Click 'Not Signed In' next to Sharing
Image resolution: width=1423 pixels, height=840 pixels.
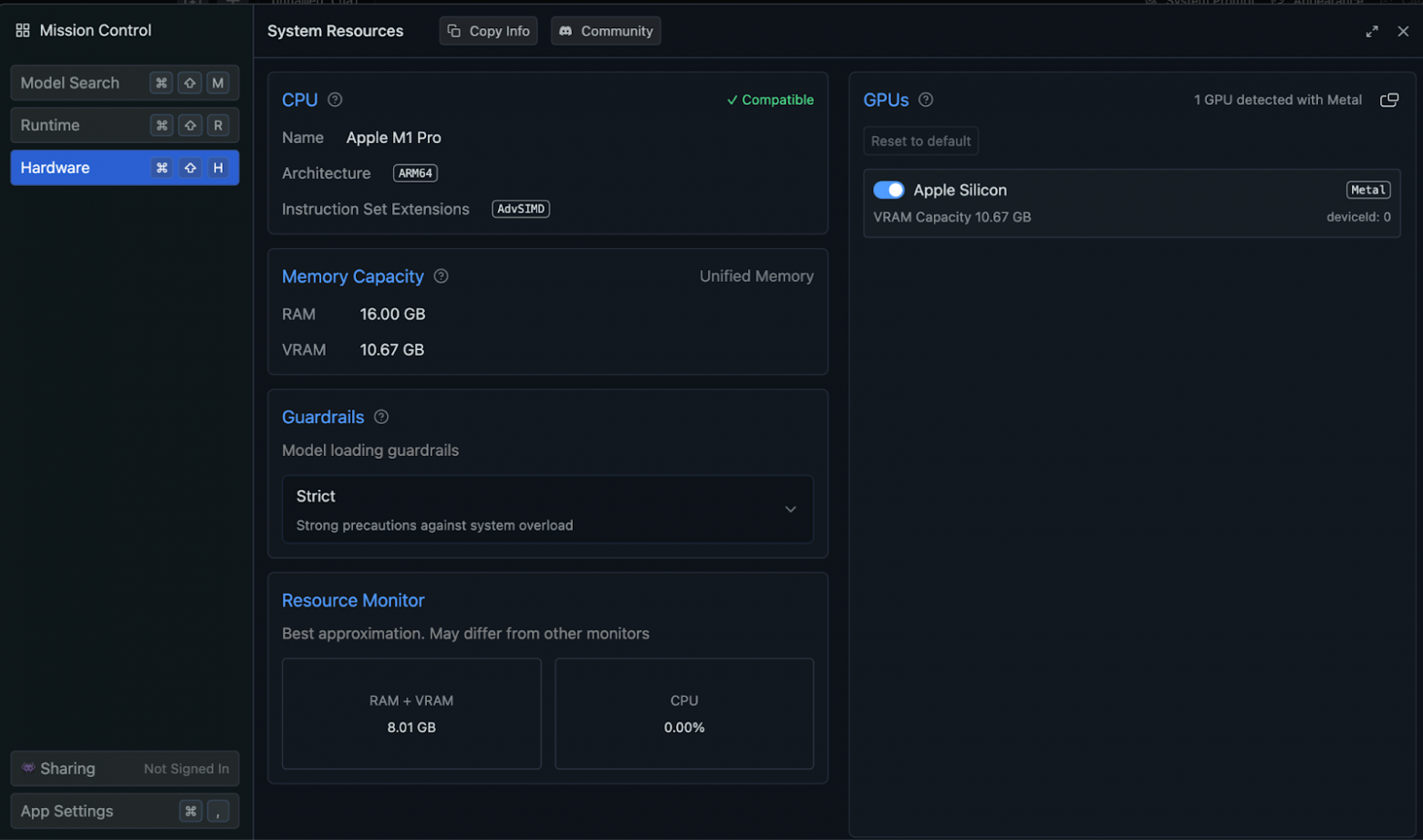185,769
